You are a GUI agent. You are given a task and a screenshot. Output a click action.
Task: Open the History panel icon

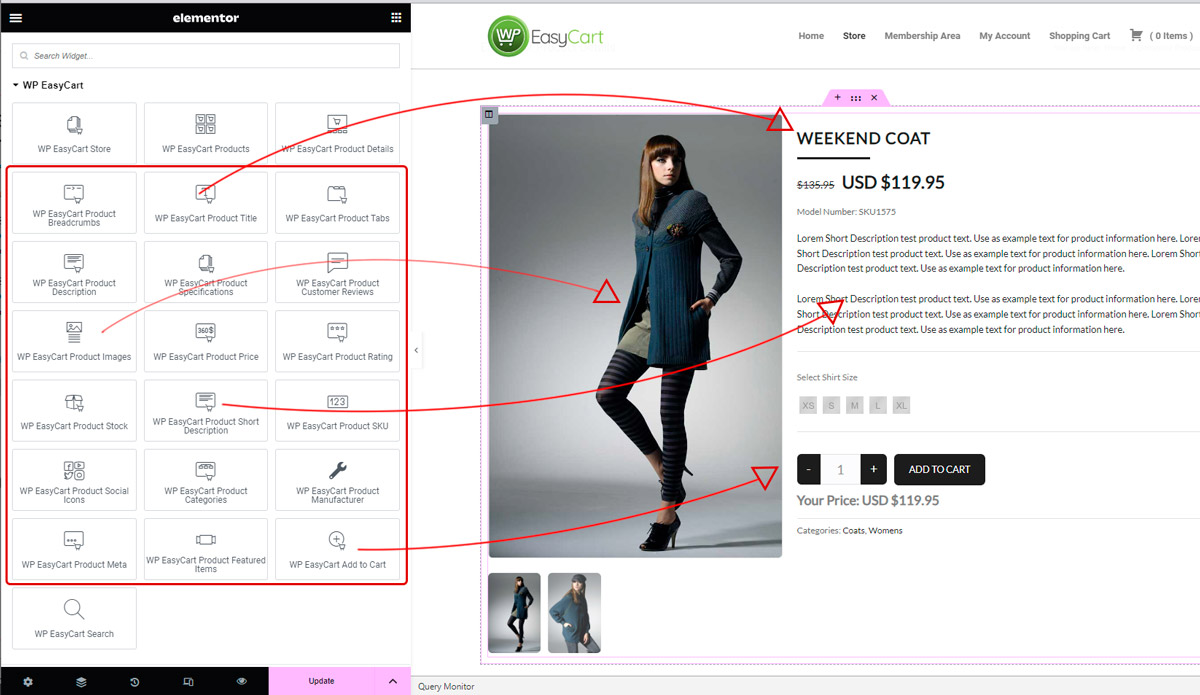click(x=135, y=682)
